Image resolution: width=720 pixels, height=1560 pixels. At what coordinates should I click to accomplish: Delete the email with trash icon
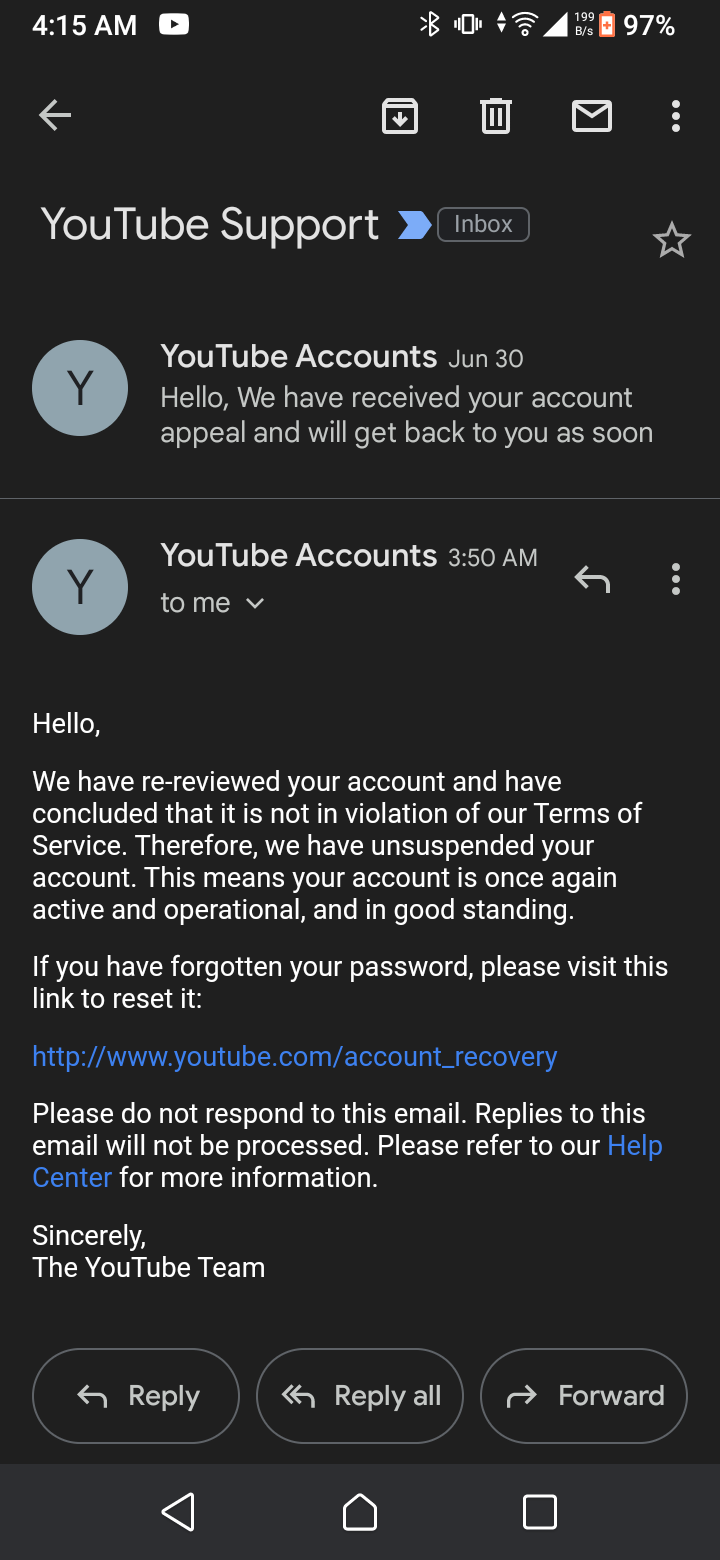click(496, 116)
